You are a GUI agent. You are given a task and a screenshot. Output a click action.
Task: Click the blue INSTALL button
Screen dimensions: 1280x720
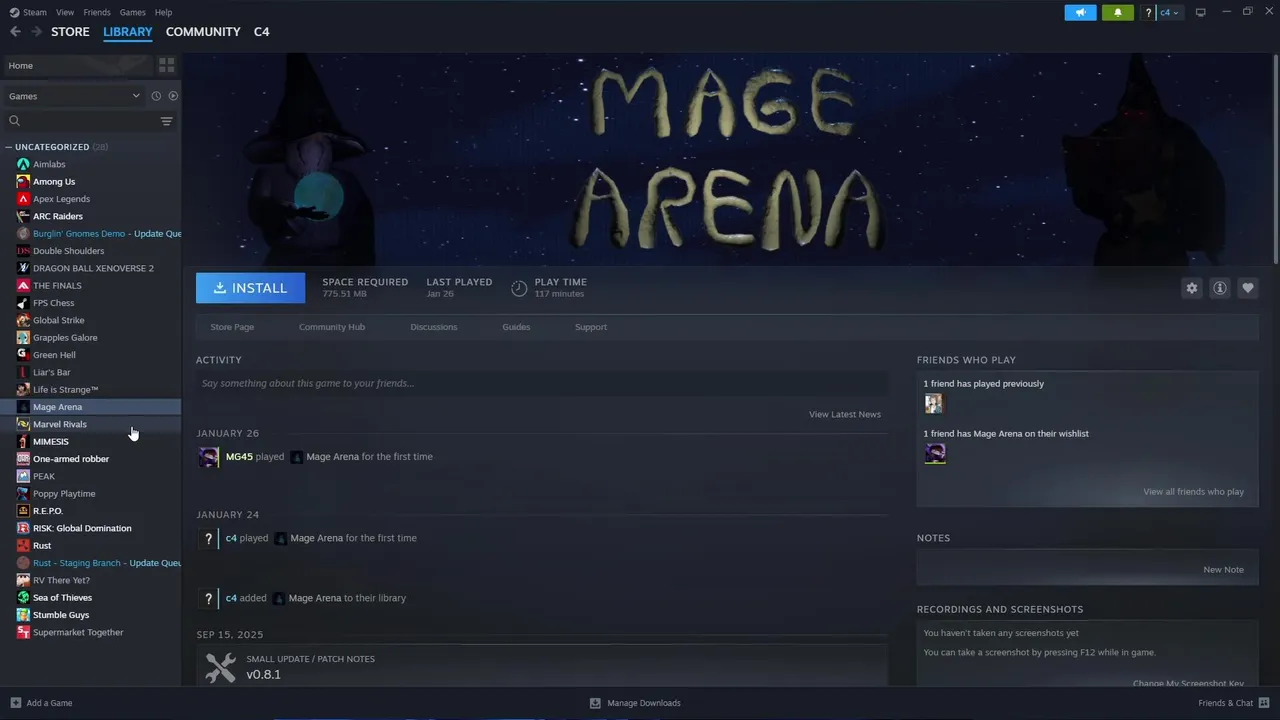250,288
